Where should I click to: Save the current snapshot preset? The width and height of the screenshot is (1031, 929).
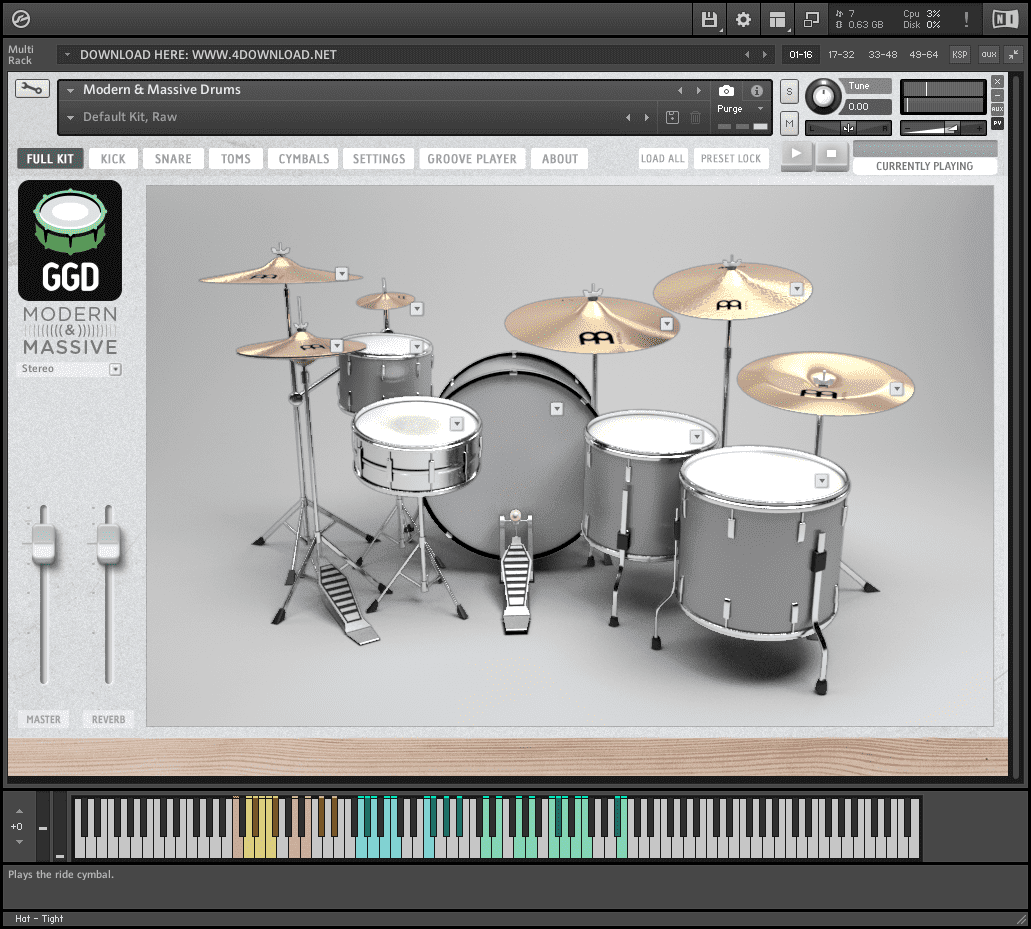click(x=672, y=118)
